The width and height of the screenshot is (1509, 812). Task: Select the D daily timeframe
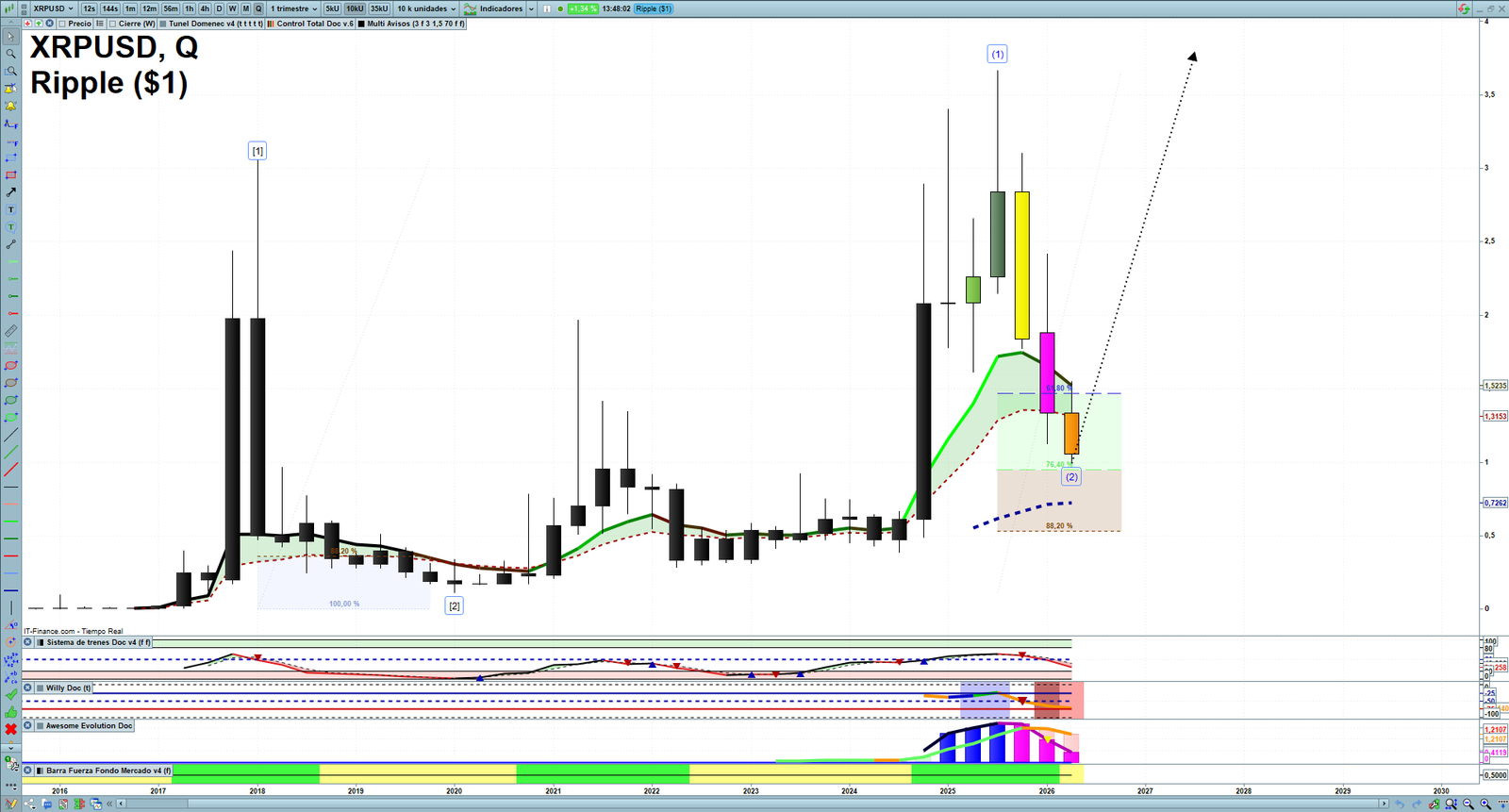click(x=219, y=8)
